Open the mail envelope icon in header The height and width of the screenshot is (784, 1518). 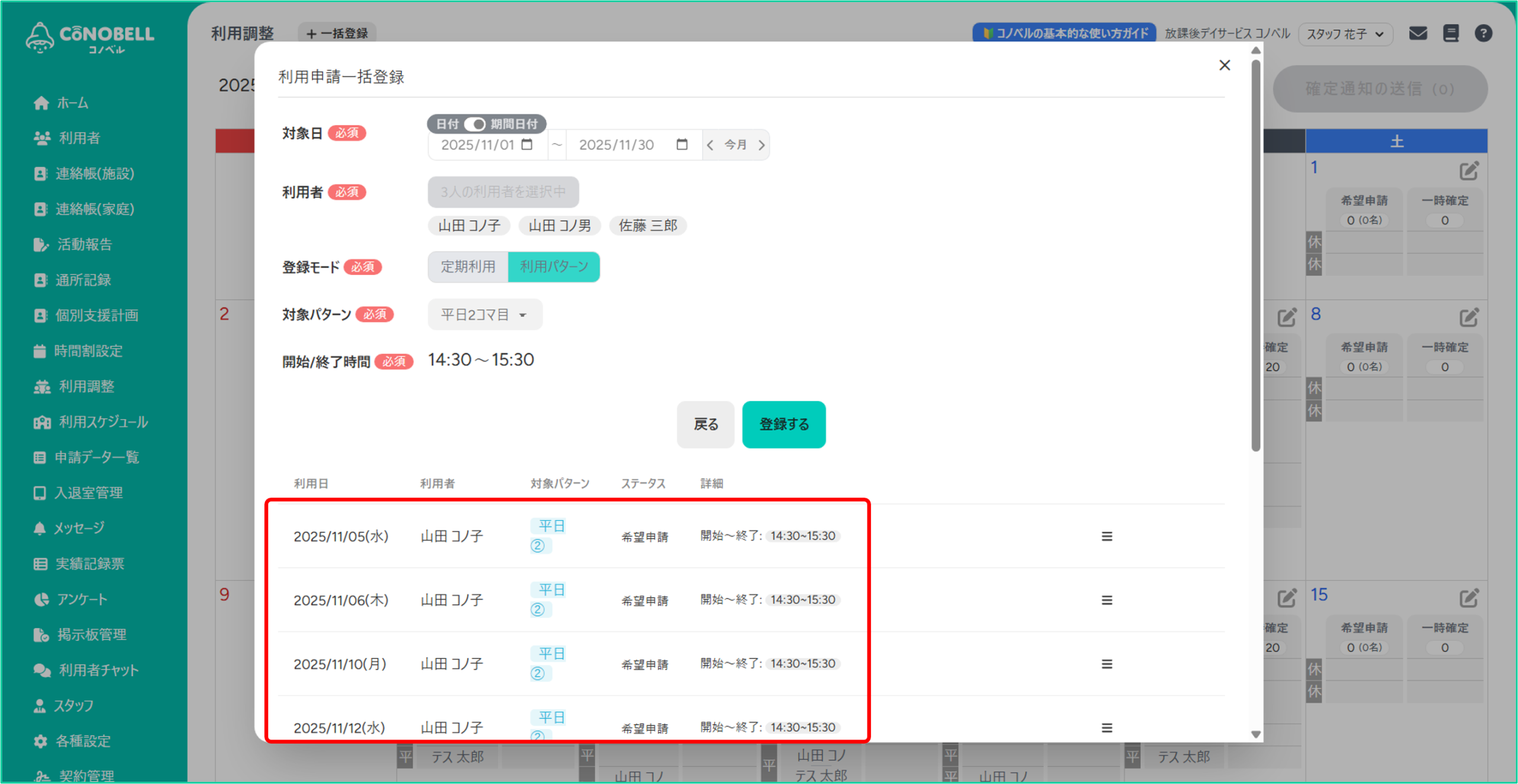click(1417, 33)
